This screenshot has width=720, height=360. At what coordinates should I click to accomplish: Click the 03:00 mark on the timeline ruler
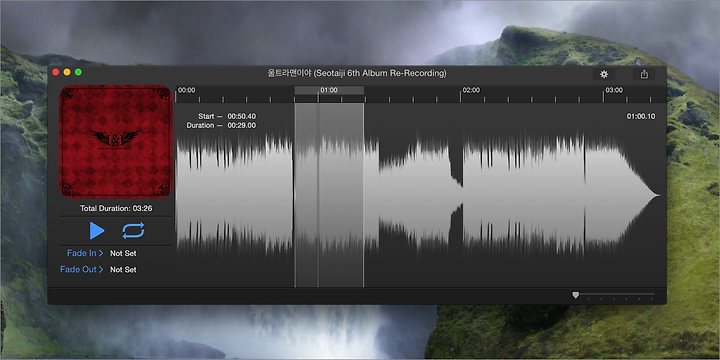[614, 90]
